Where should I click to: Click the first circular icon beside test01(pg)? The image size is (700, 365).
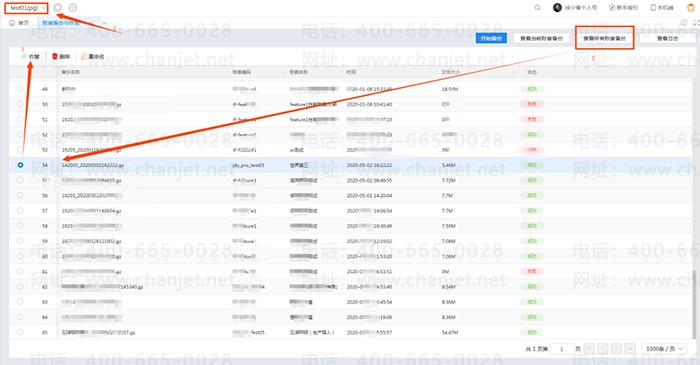pyautogui.click(x=58, y=8)
